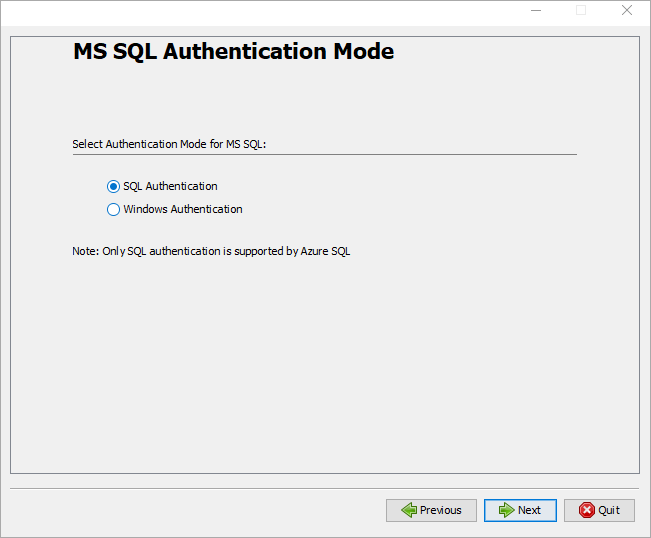Select the SQL Authentication radio button
The height and width of the screenshot is (538, 651).
(113, 186)
